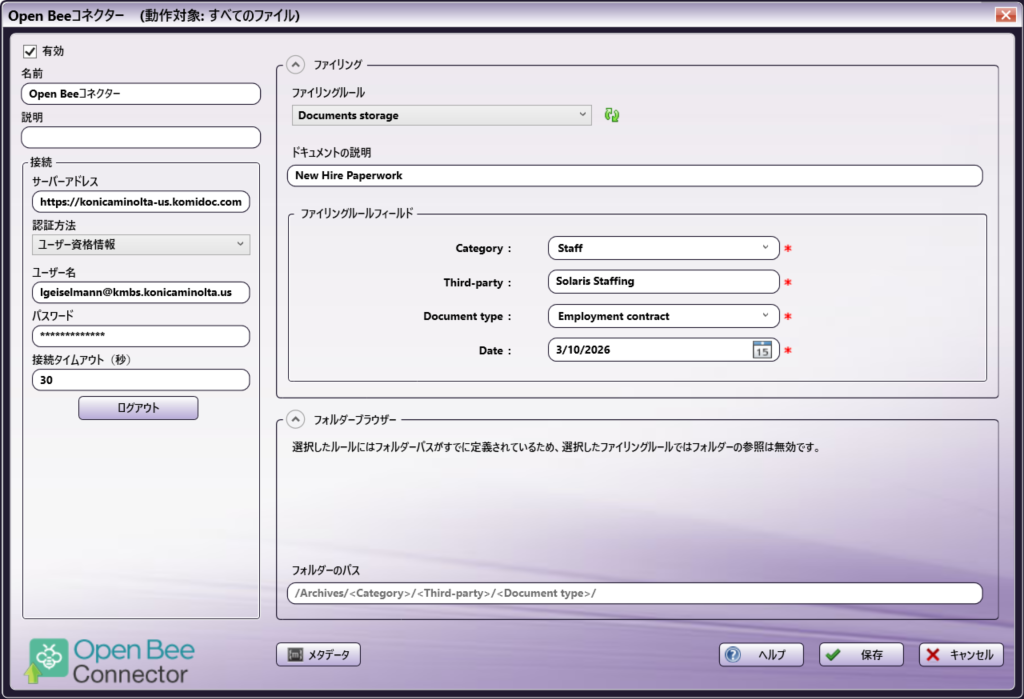This screenshot has height=699, width=1024.
Task: Open the 認証方法 authentication method dropdown
Action: [240, 244]
